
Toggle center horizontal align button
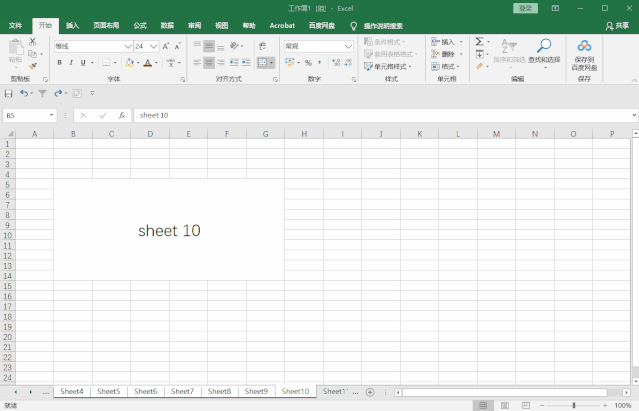coord(209,63)
